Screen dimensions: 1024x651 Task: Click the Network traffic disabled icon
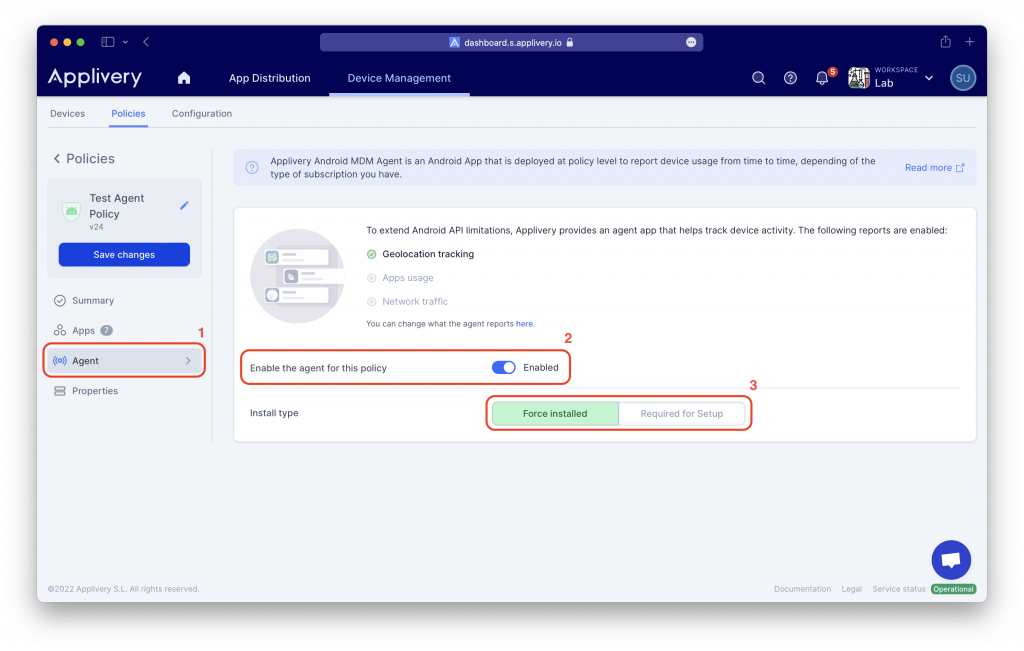(372, 302)
